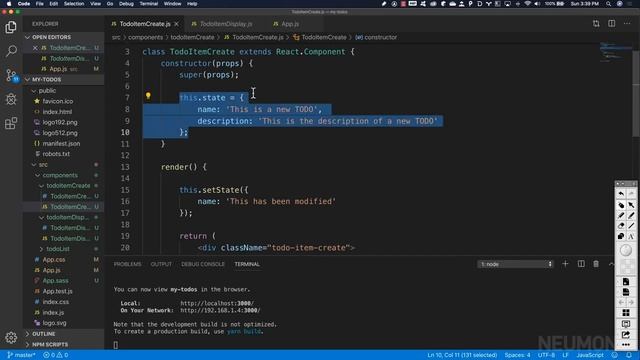This screenshot has height=360, width=640.
Task: Click the share icon in annotation palette
Action: (x=626, y=335)
